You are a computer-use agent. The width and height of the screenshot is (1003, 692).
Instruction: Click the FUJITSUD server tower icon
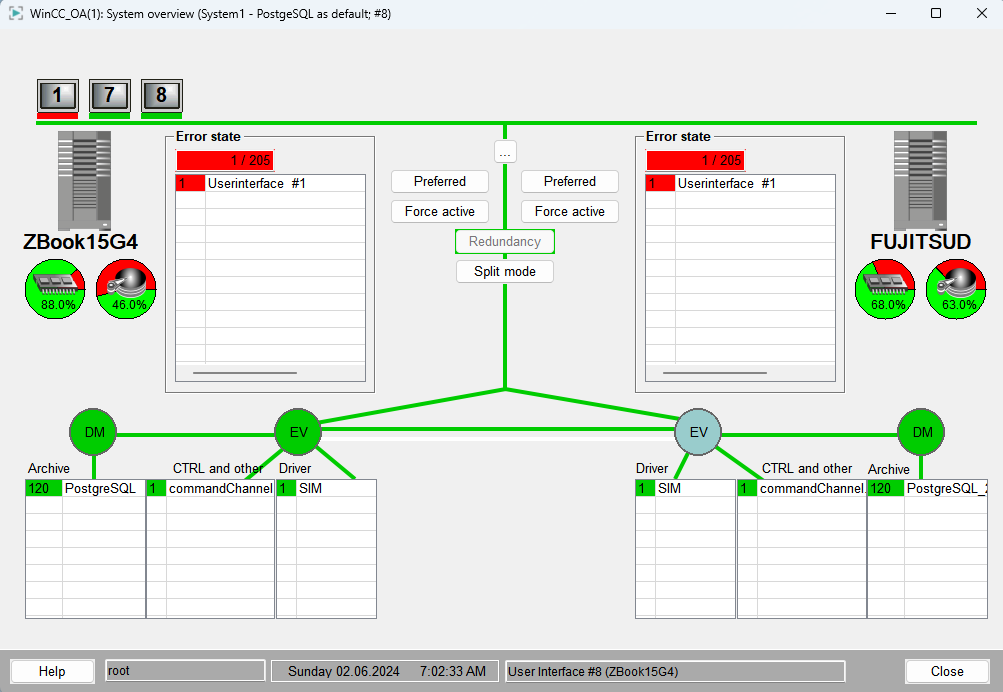tap(921, 180)
